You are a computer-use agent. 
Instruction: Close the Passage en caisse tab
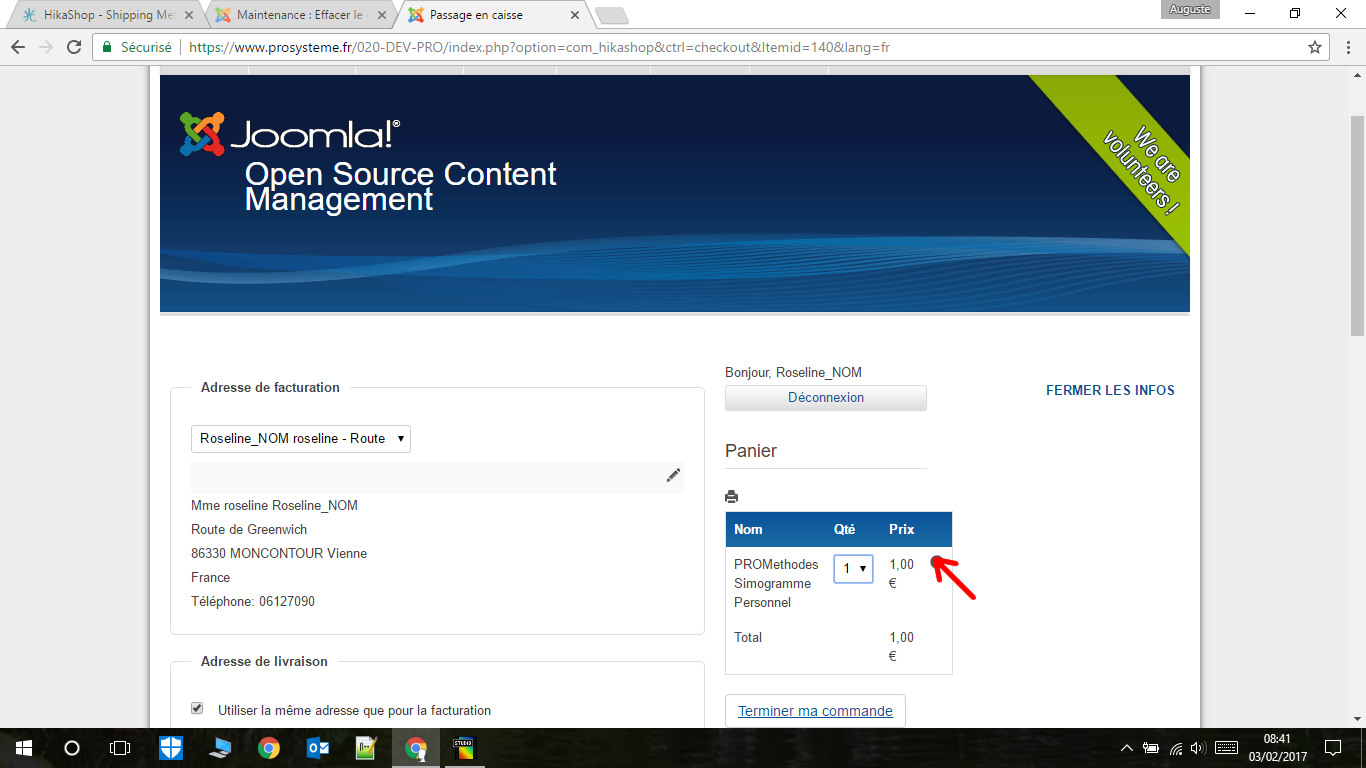pyautogui.click(x=574, y=15)
